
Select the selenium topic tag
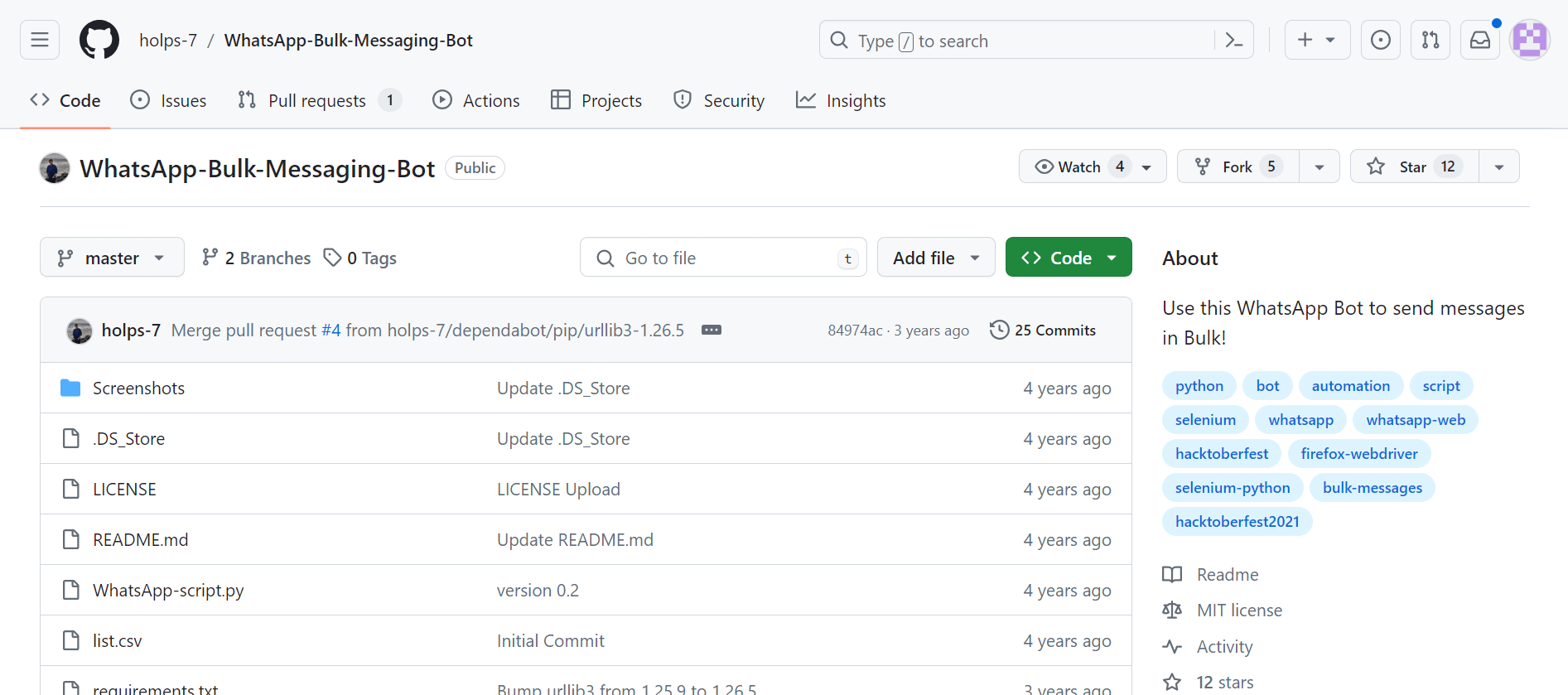click(1205, 420)
